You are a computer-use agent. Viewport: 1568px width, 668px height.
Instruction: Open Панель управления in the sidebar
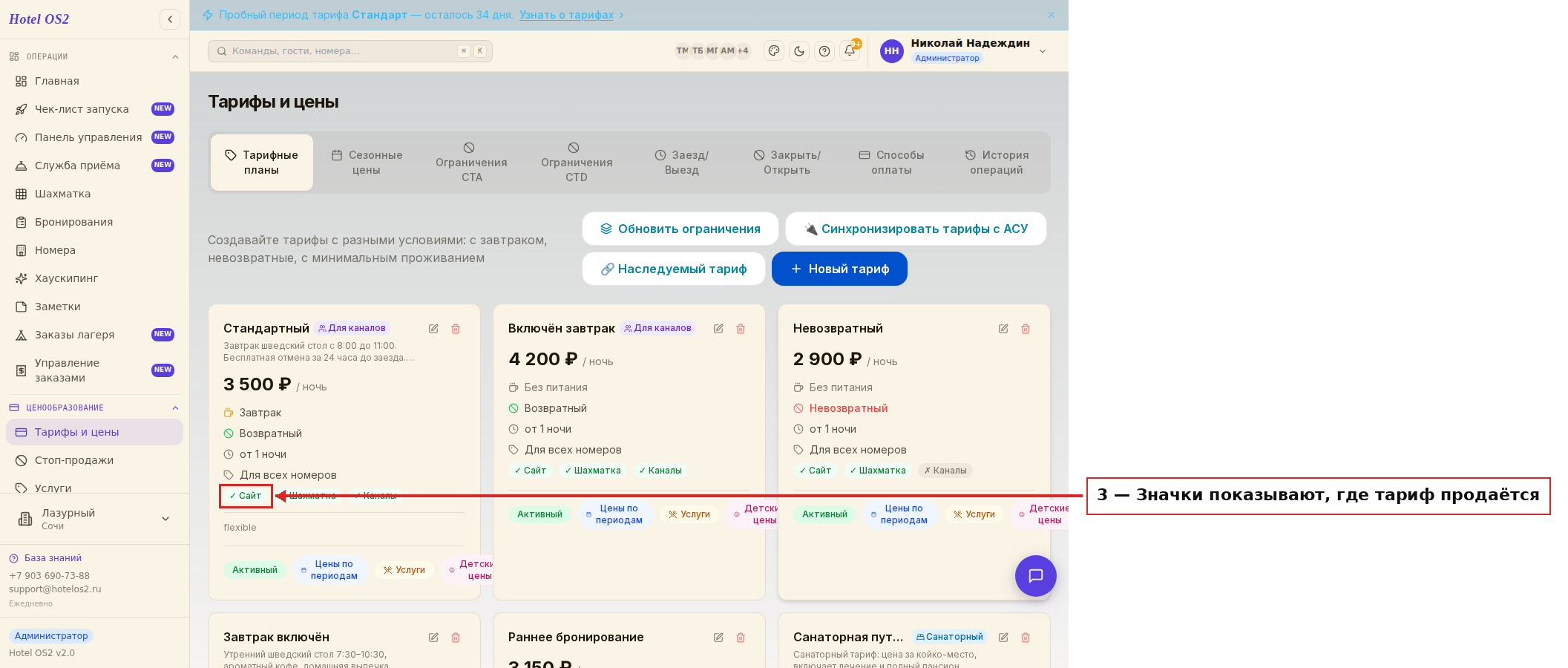(x=94, y=137)
